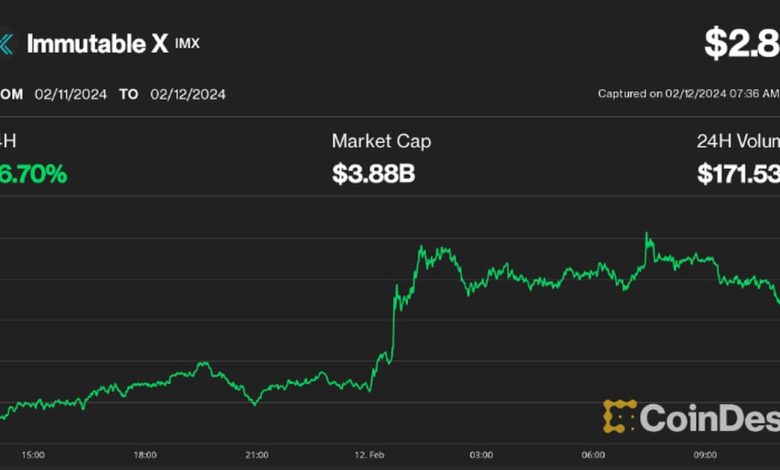Select the 02/11/2024 start date
This screenshot has height=470, width=780.
[69, 94]
